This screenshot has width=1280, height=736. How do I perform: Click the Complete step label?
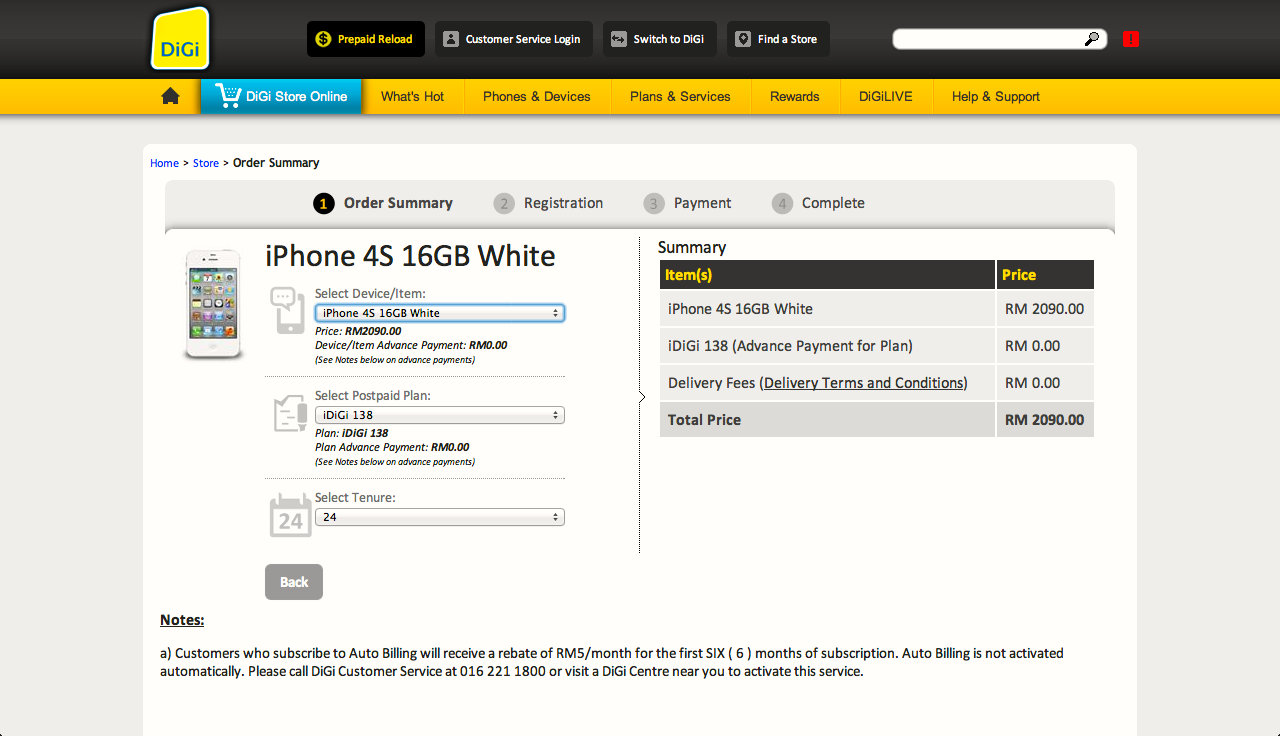point(833,203)
